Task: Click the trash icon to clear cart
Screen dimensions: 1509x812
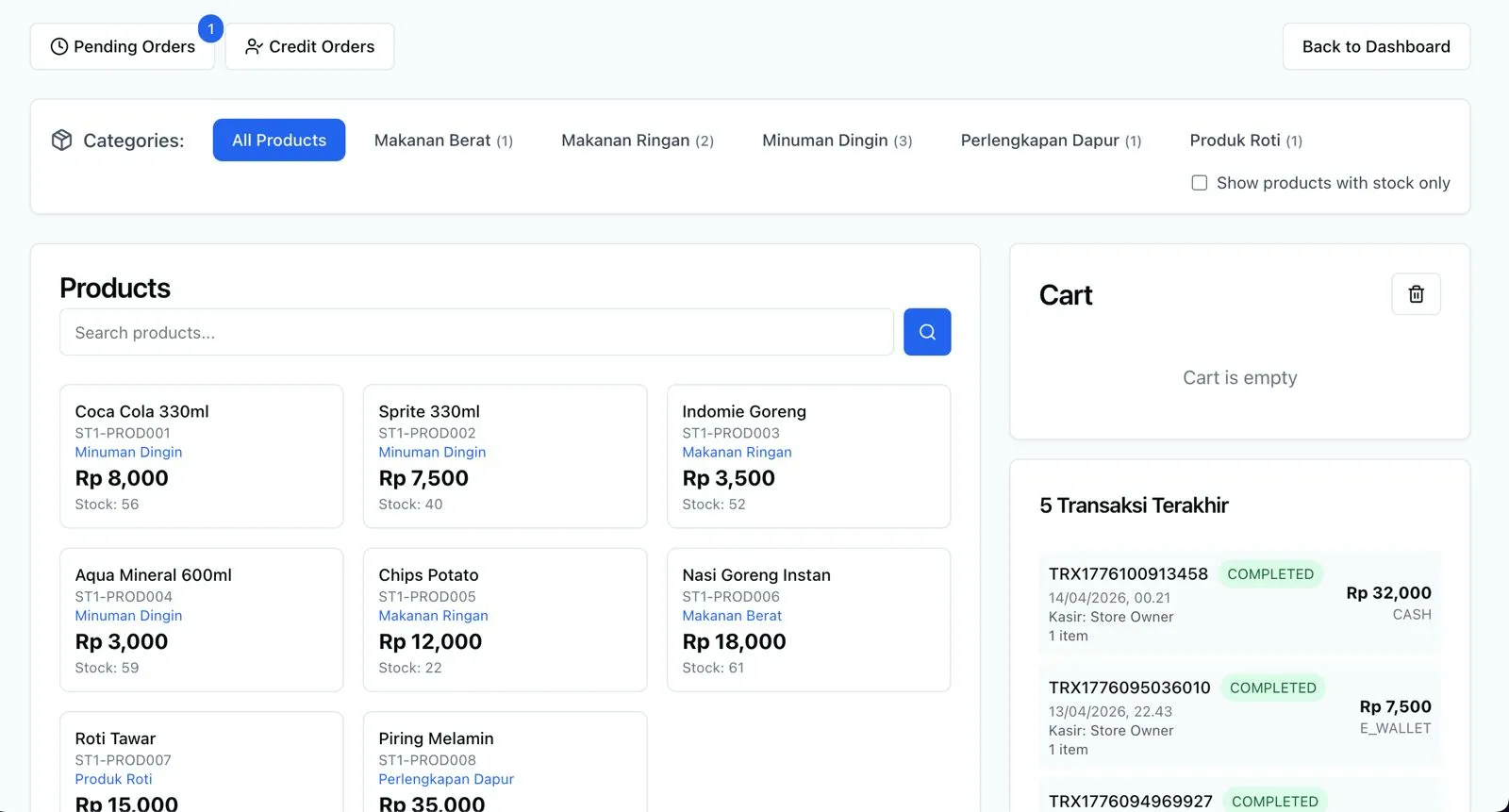Action: (1416, 294)
